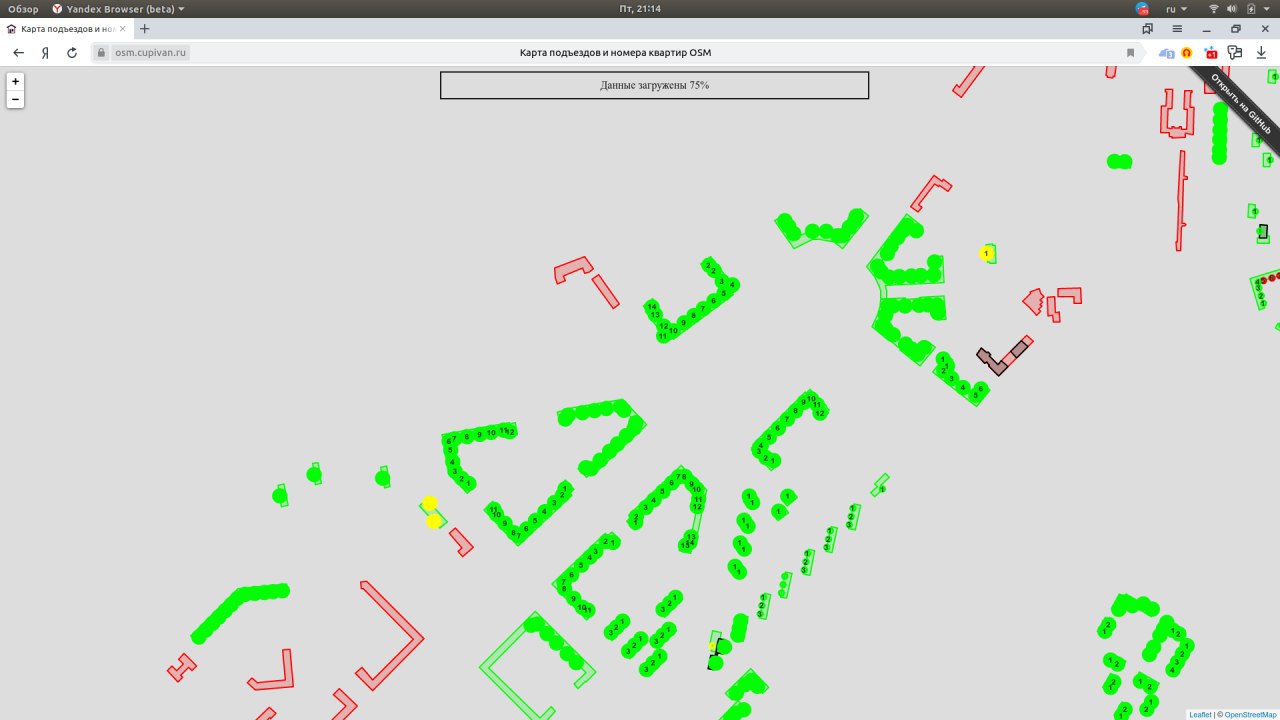Select the 'Карта подъездов и но...' tab
Screen dimensions: 1280x720
coord(66,29)
